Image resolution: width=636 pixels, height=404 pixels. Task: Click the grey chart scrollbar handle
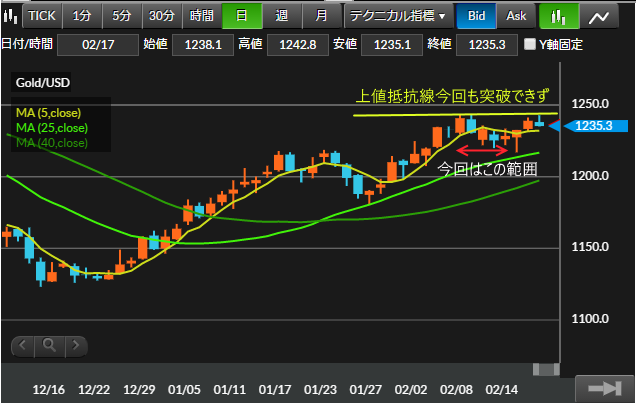(x=546, y=369)
